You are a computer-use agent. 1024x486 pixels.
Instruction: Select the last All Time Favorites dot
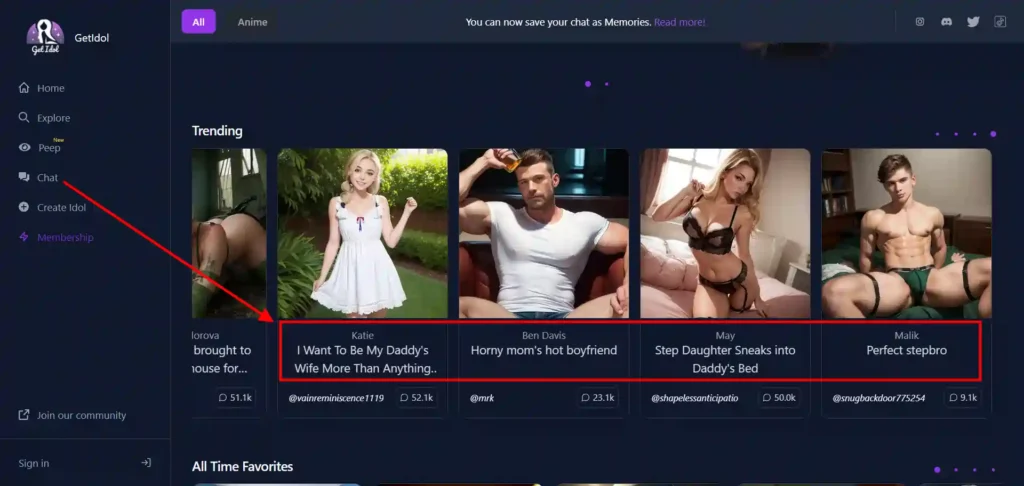point(993,469)
